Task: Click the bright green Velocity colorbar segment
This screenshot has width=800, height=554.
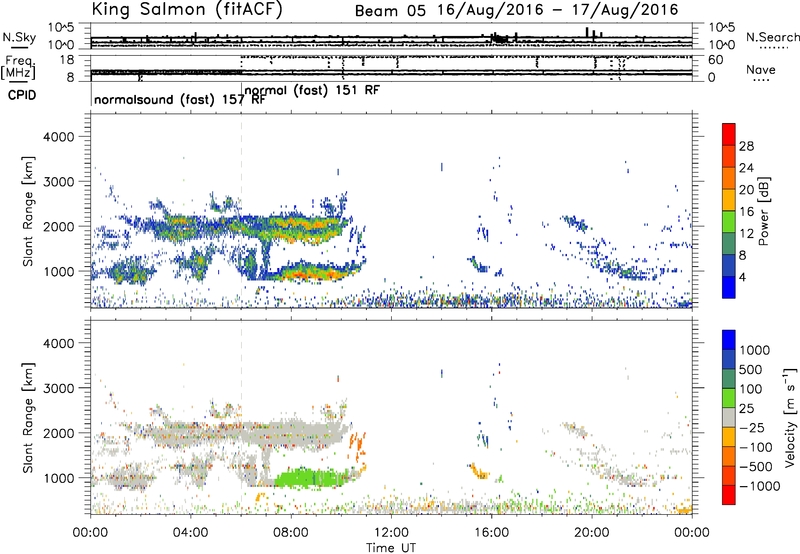Action: [729, 398]
